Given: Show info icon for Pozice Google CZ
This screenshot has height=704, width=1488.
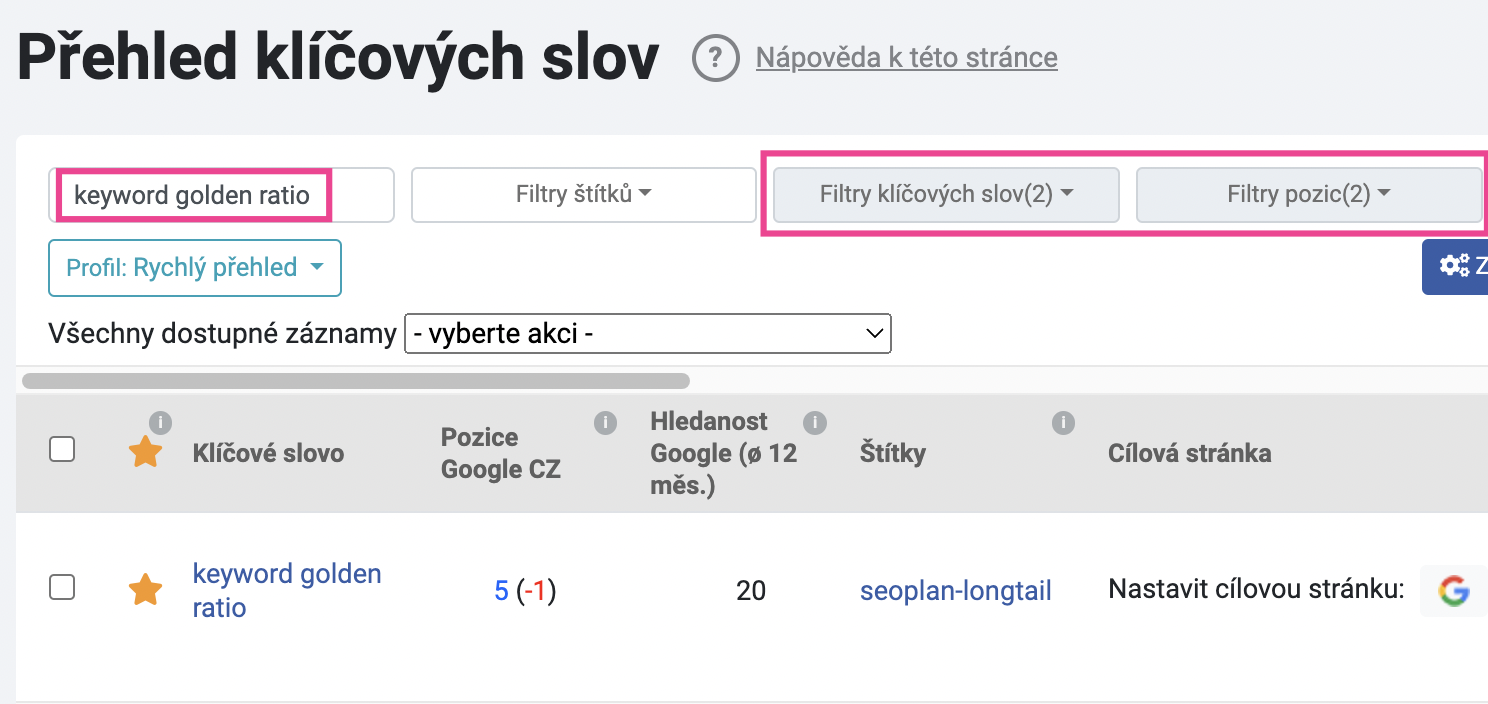Looking at the screenshot, I should point(604,423).
